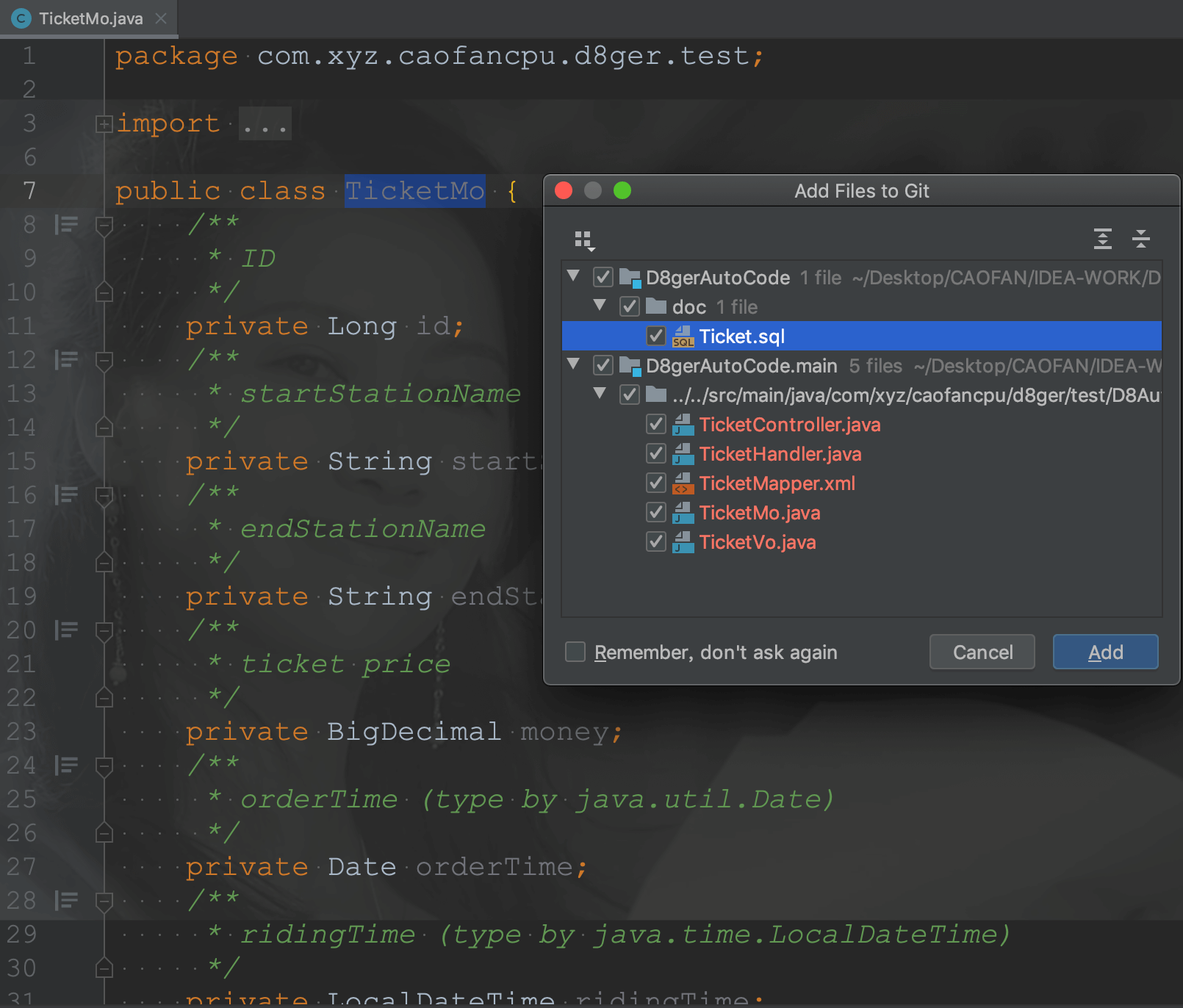Click the D8gerAutoCode module folder icon
1183x1008 pixels.
point(630,278)
